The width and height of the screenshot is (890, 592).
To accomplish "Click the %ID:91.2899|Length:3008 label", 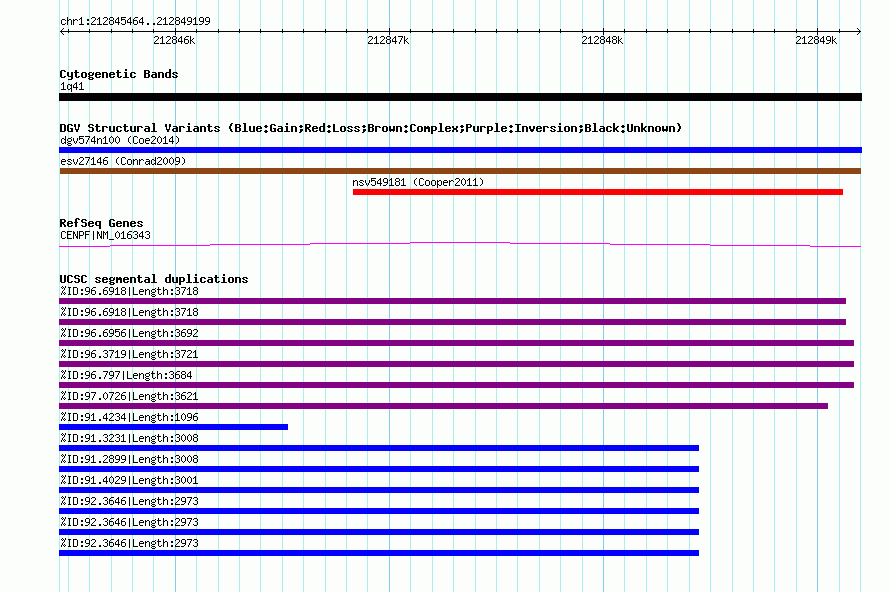I will 129,459.
